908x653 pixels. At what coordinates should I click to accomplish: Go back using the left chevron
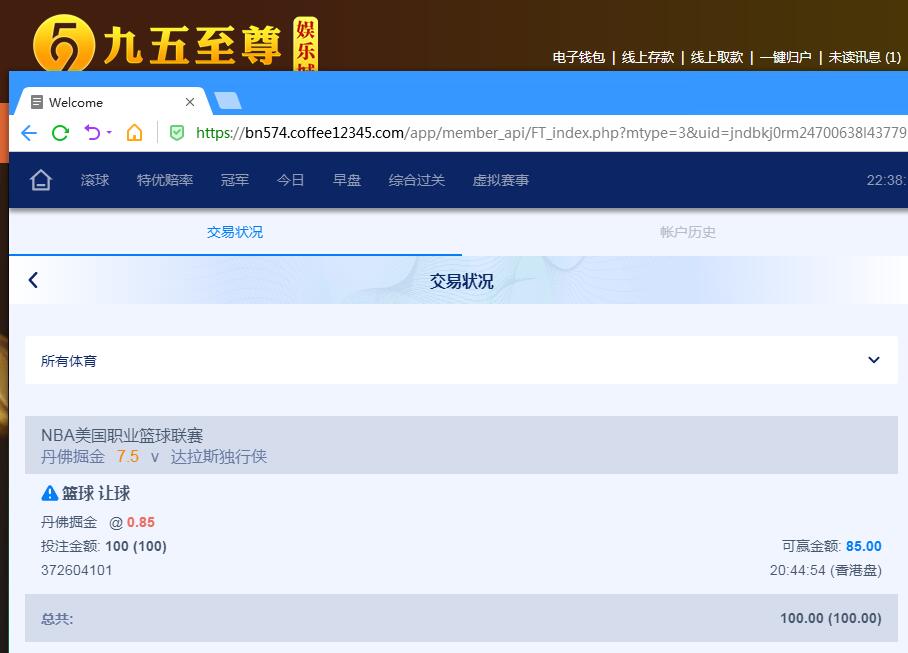point(33,280)
